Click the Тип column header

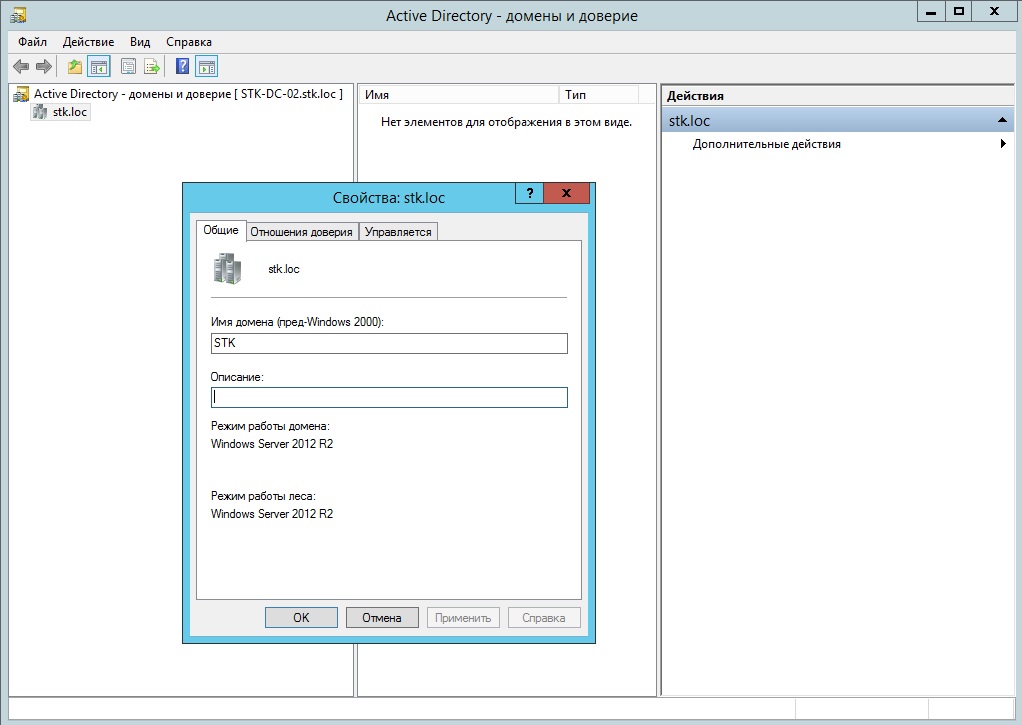598,95
